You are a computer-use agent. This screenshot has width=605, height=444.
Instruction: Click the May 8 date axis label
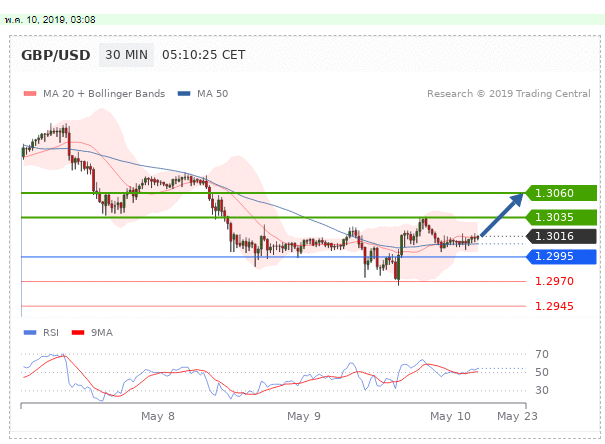158,416
